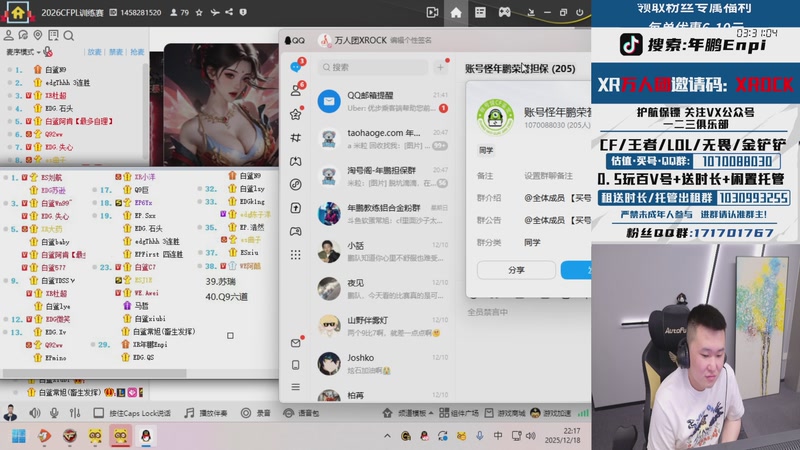Click 播放伴奏 music button
This screenshot has height=450, width=800.
(206, 413)
